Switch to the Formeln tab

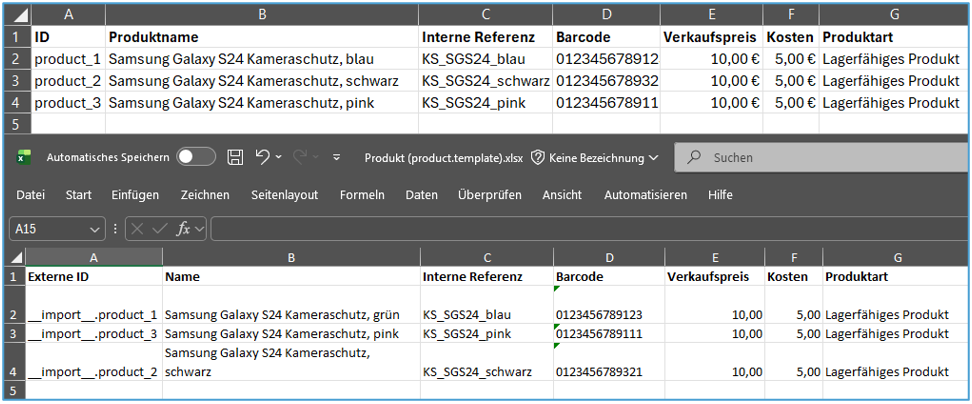point(362,195)
